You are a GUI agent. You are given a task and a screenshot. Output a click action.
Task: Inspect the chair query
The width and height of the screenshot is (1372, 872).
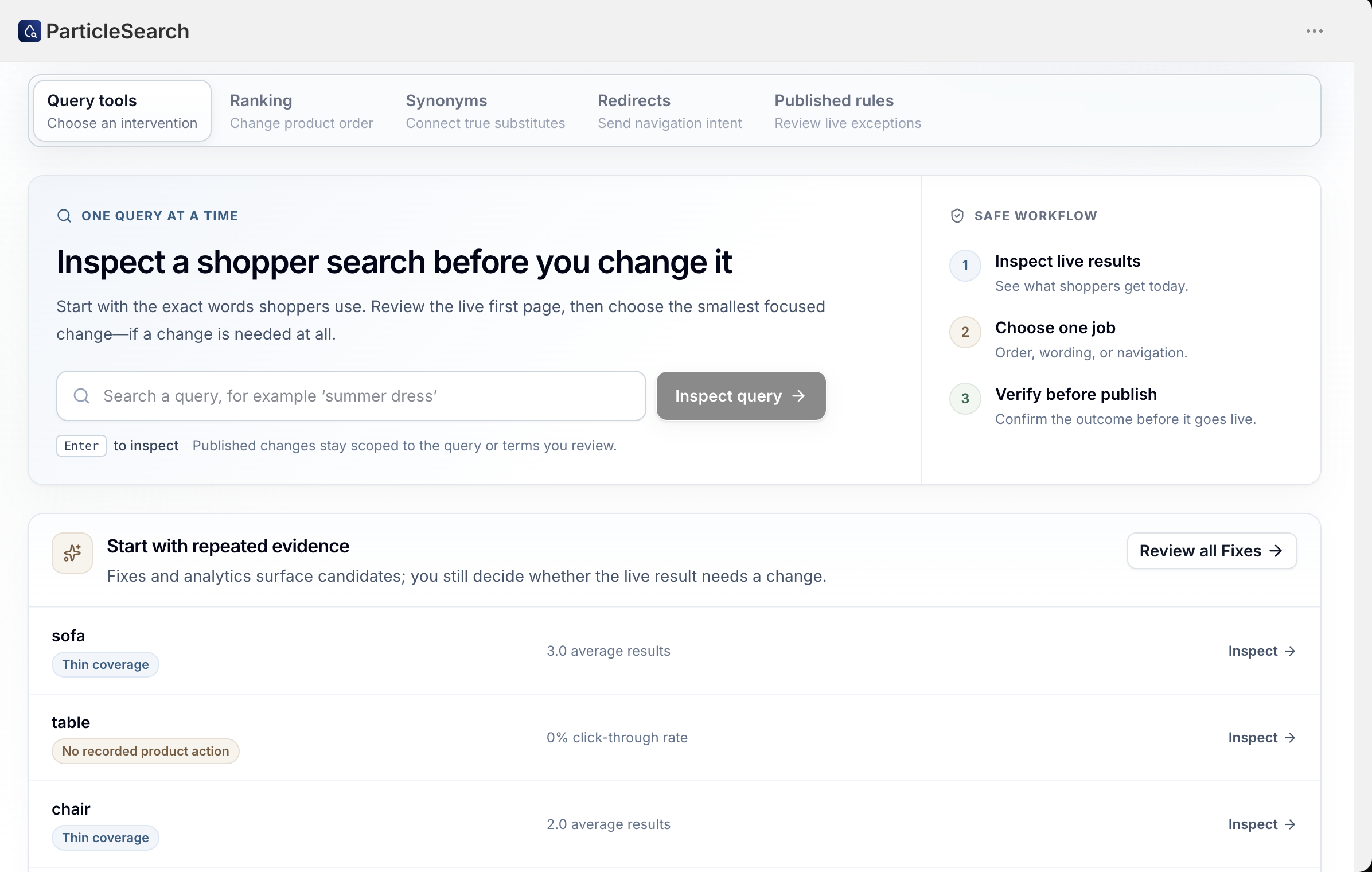pos(1262,824)
